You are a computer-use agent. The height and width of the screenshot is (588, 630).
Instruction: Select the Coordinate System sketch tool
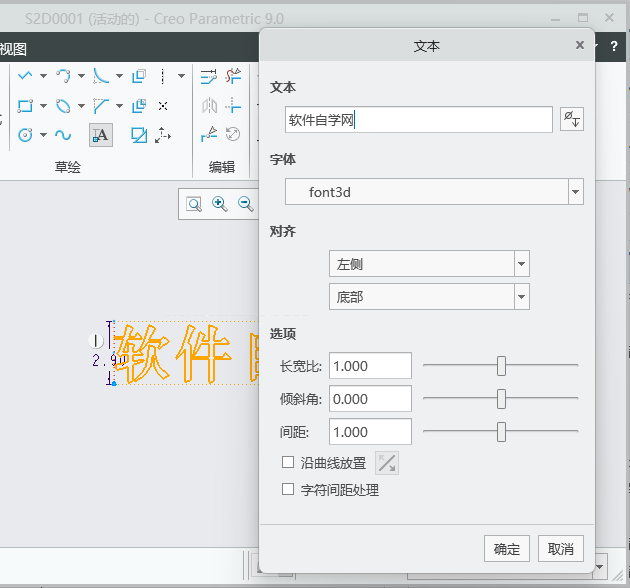[163, 135]
